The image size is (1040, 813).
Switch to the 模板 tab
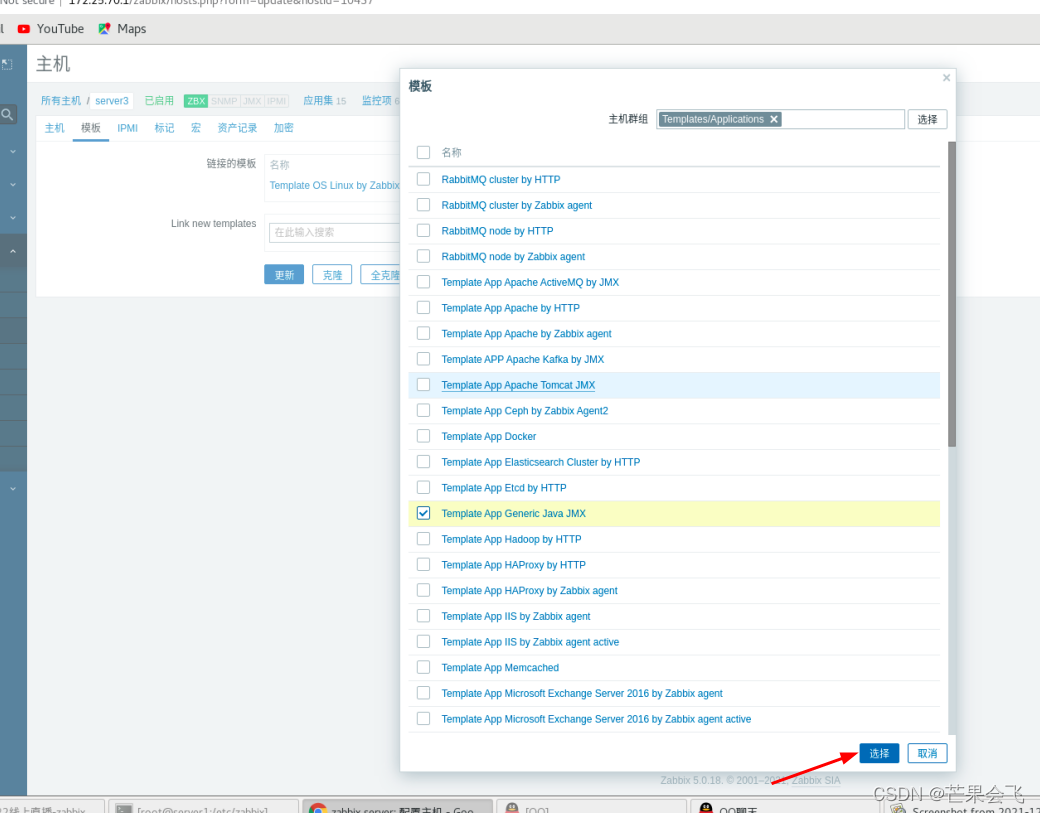[x=91, y=128]
